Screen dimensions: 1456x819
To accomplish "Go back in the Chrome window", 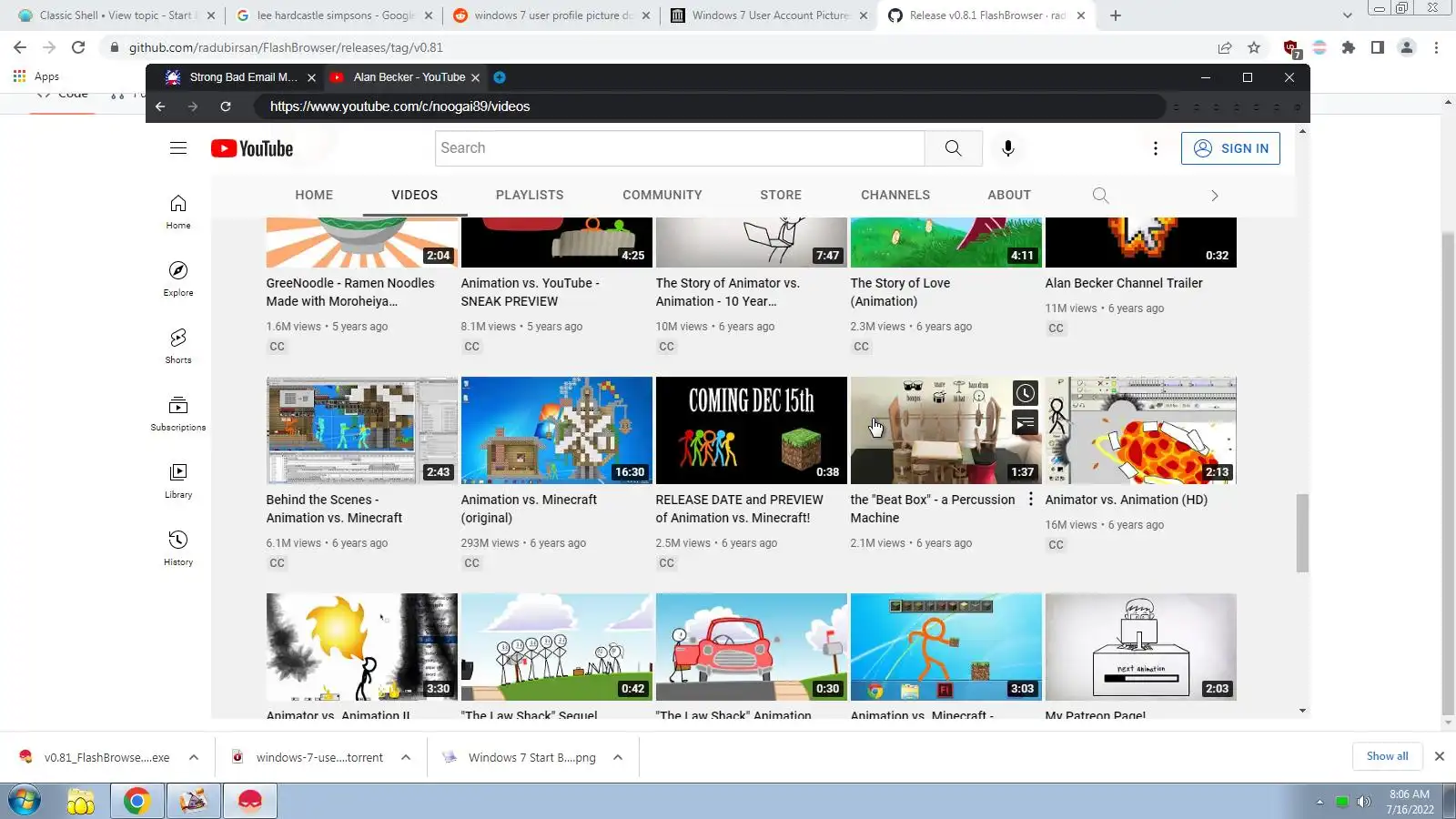I will [20, 47].
